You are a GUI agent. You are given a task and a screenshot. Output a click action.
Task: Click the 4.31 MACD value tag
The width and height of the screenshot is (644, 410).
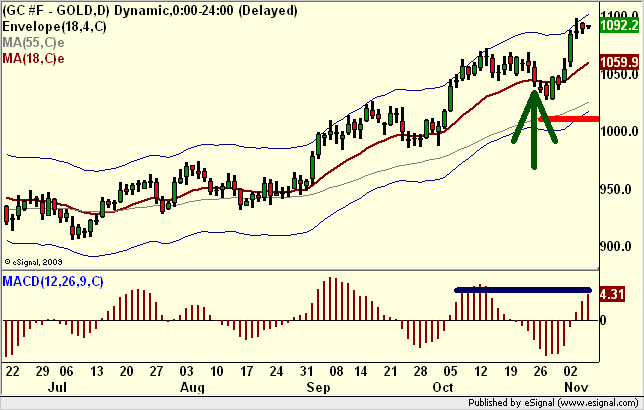pyautogui.click(x=612, y=295)
